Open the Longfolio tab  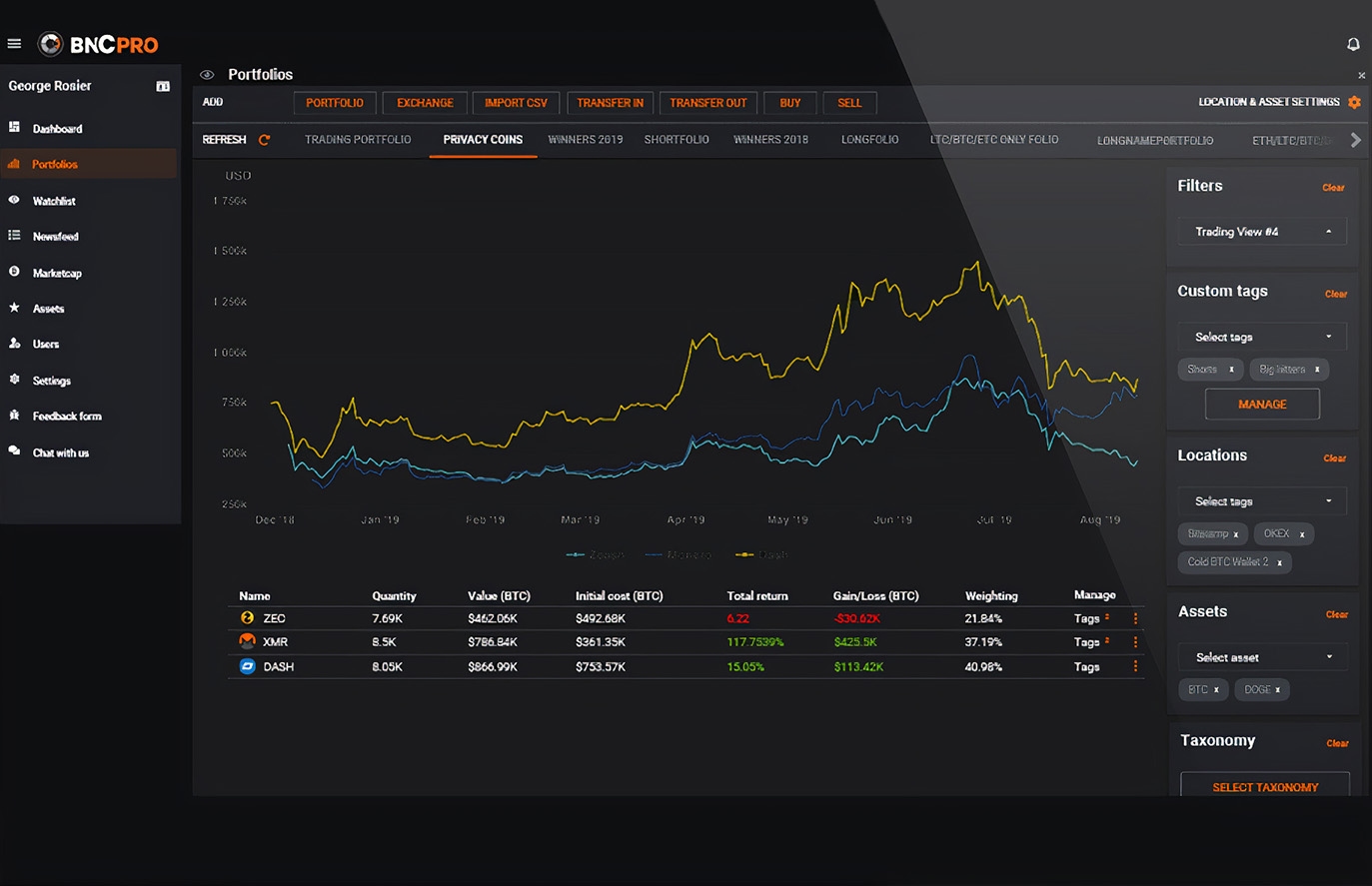[869, 140]
